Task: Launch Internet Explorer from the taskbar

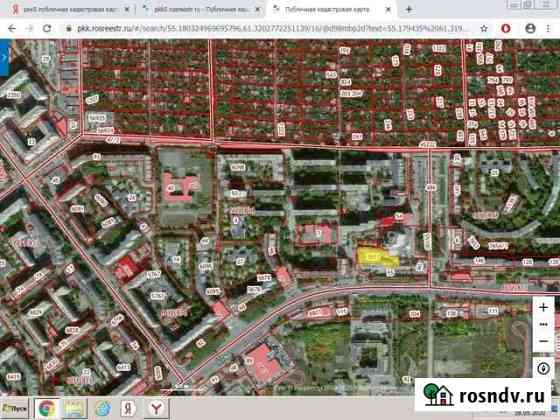Action: click(103, 408)
